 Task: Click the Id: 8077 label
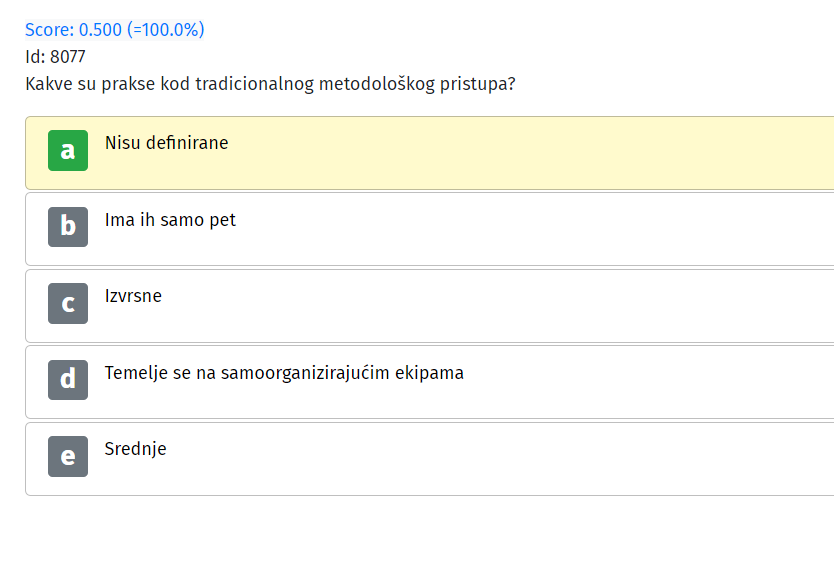point(55,57)
